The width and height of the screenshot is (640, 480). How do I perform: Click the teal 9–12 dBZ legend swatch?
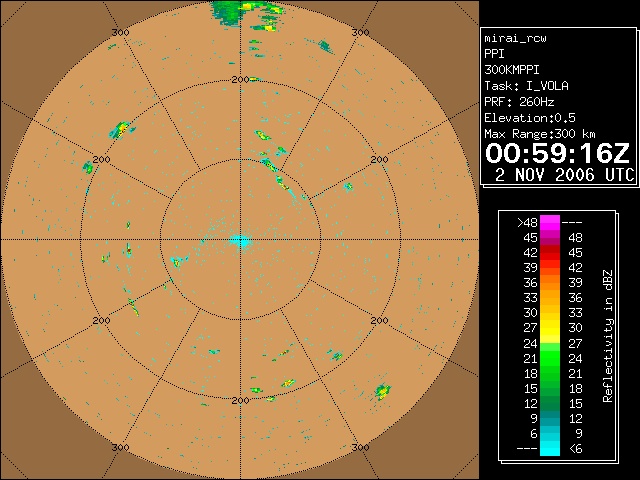pos(550,418)
